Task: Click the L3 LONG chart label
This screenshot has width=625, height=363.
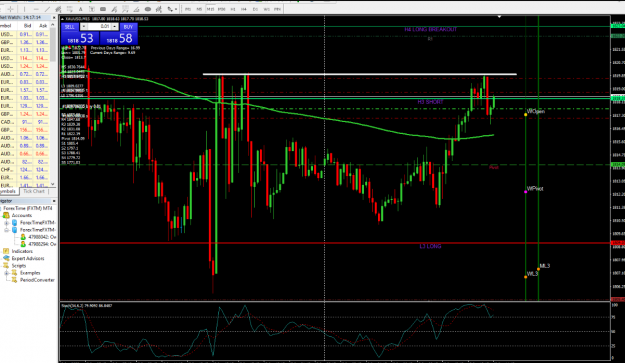Action: tap(430, 246)
